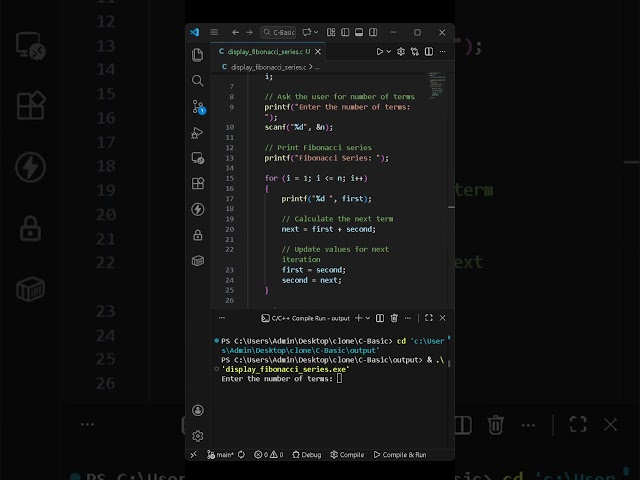Open the Manage gear icon
The width and height of the screenshot is (640, 480).
point(198,436)
